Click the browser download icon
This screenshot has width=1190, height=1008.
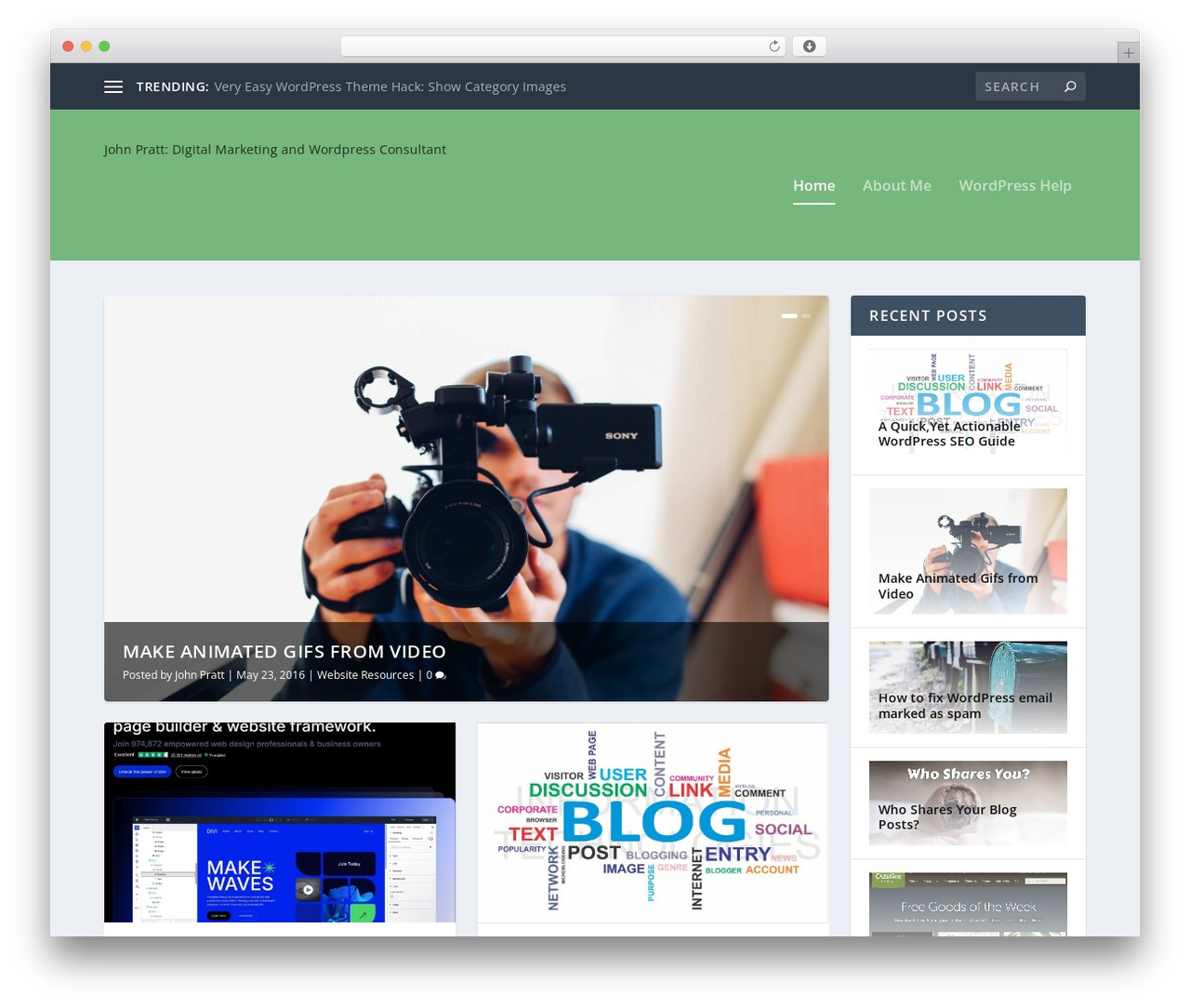[809, 46]
